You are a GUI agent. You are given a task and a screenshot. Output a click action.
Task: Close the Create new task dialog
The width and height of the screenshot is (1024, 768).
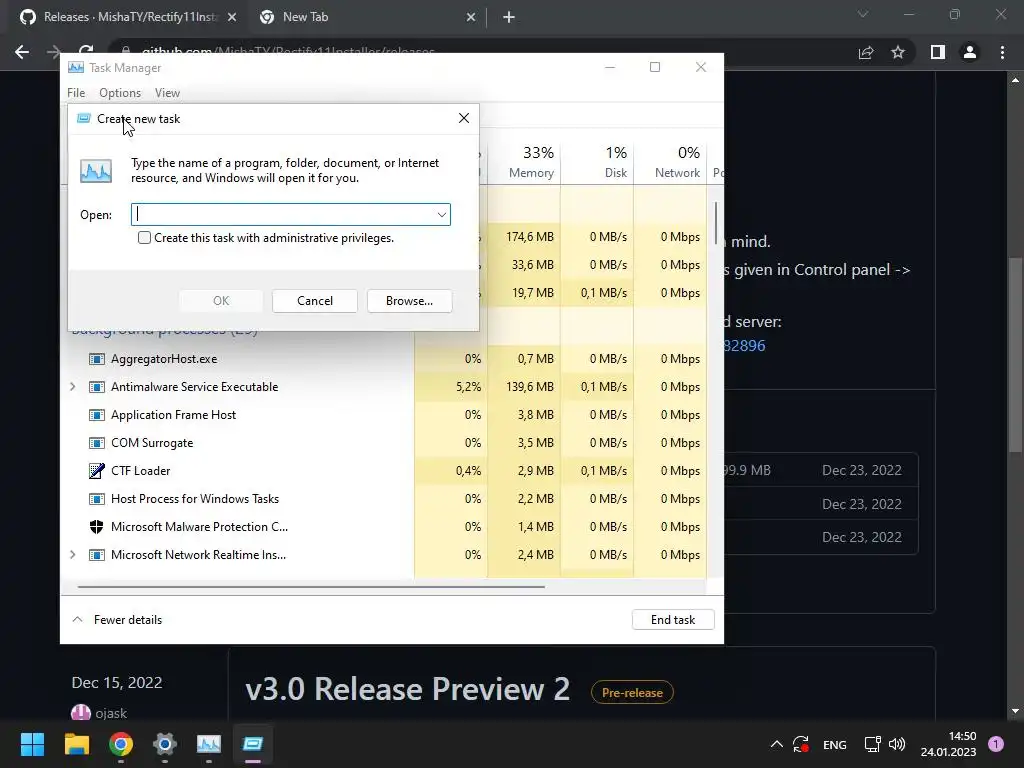(464, 118)
